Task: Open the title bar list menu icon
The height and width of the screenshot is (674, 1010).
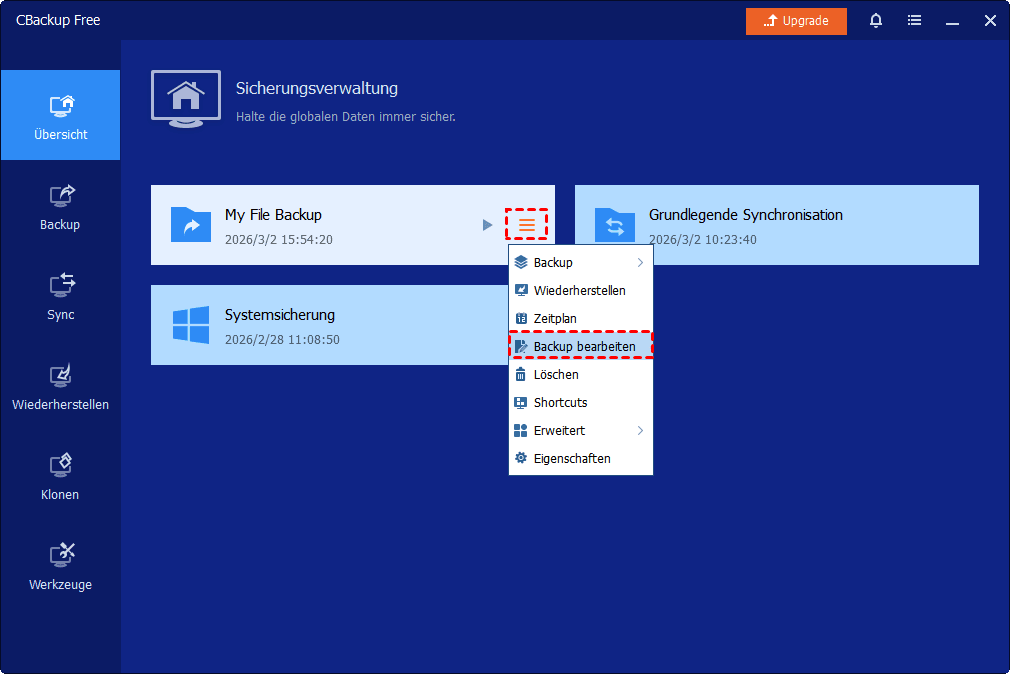Action: click(x=914, y=21)
